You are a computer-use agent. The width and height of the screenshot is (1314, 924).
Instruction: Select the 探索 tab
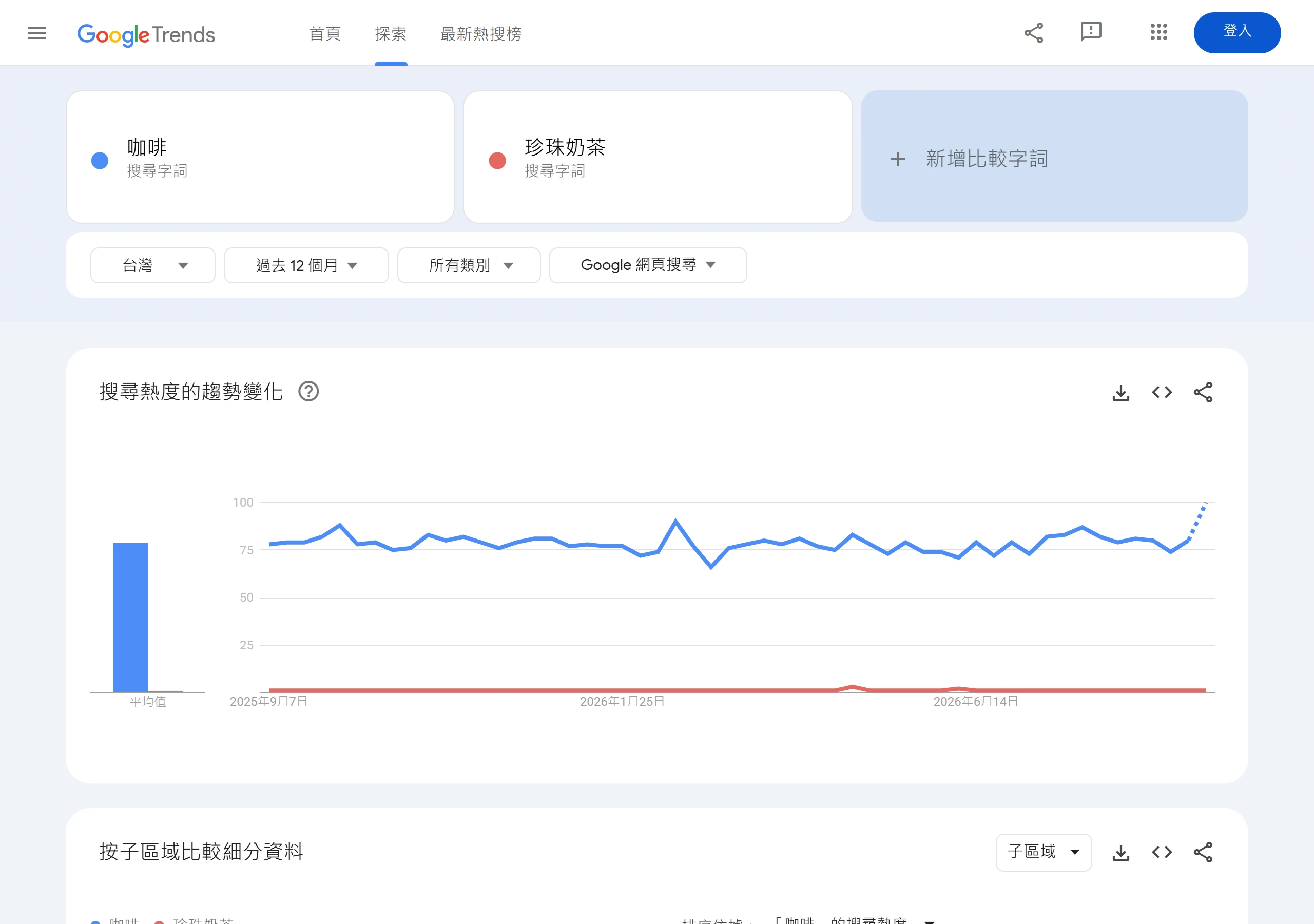(x=391, y=34)
